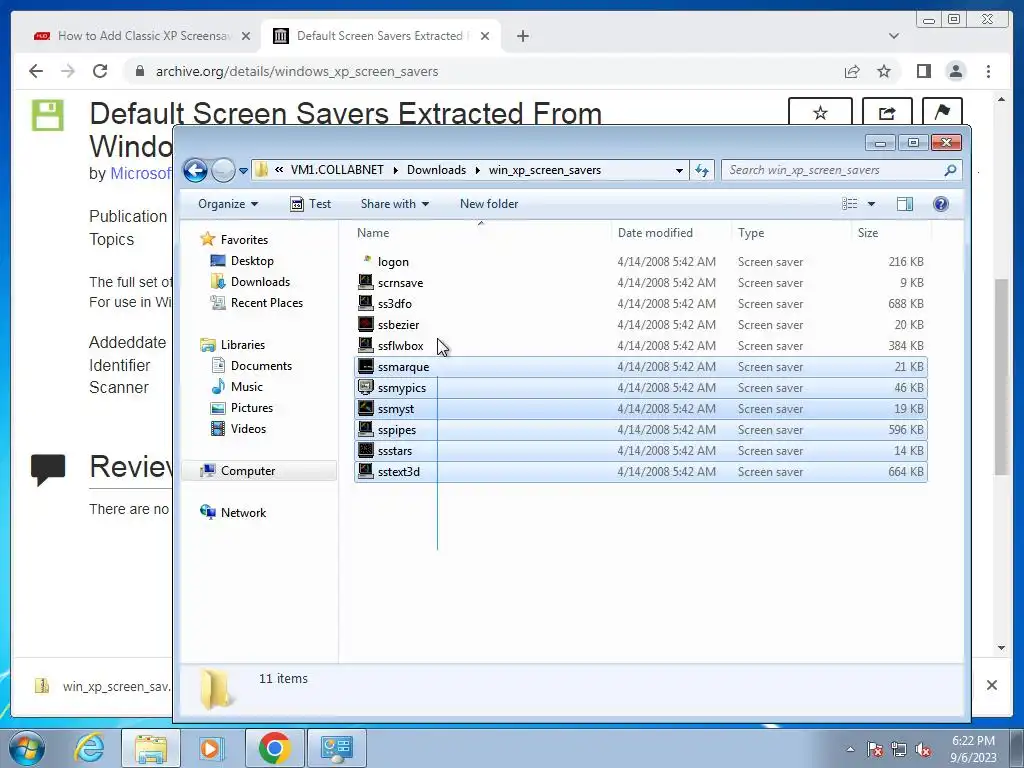Open the Share with menu

pos(395,204)
